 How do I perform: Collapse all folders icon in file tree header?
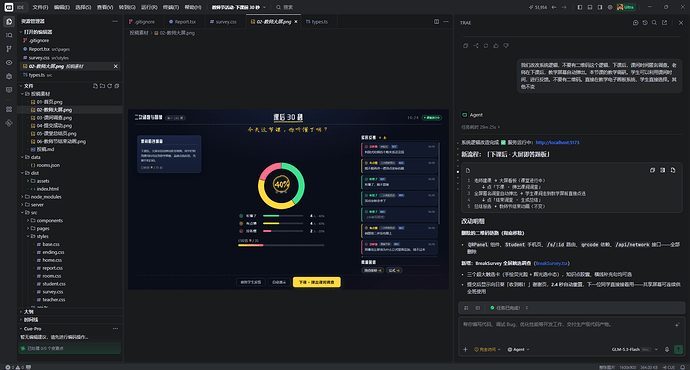click(117, 86)
